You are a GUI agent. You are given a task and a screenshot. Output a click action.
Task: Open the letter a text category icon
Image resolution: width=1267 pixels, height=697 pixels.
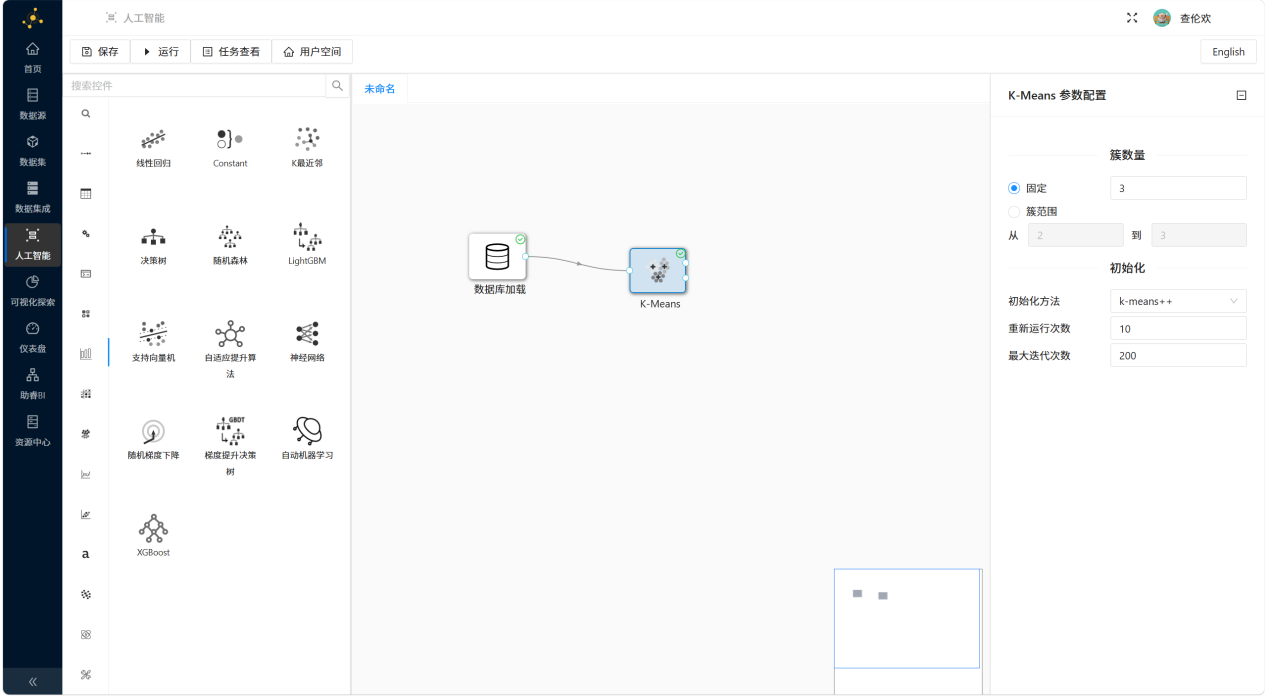pos(86,554)
